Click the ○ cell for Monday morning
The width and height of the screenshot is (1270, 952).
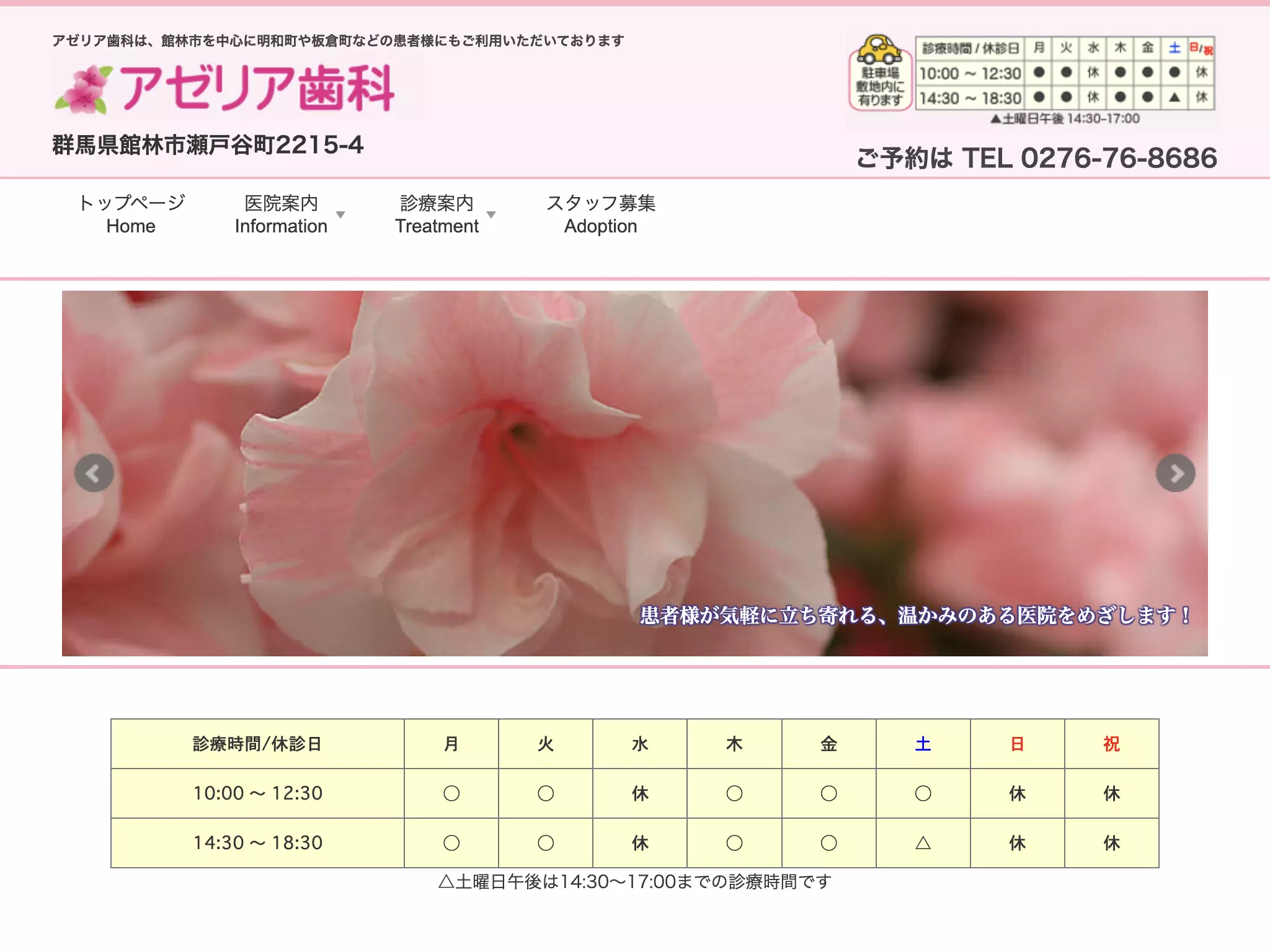451,793
